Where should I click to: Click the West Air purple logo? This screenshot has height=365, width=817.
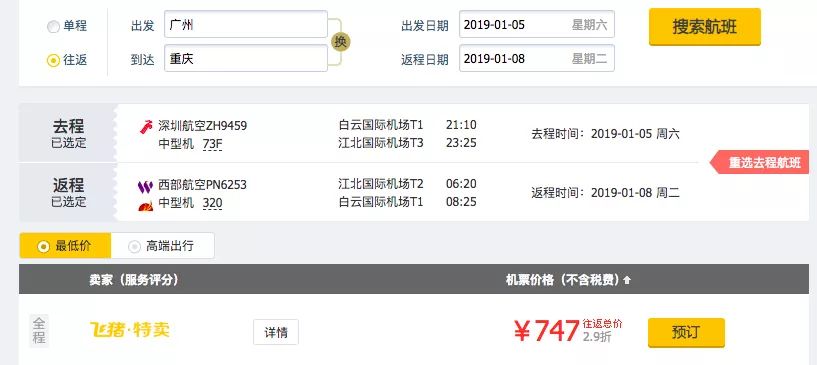point(145,186)
